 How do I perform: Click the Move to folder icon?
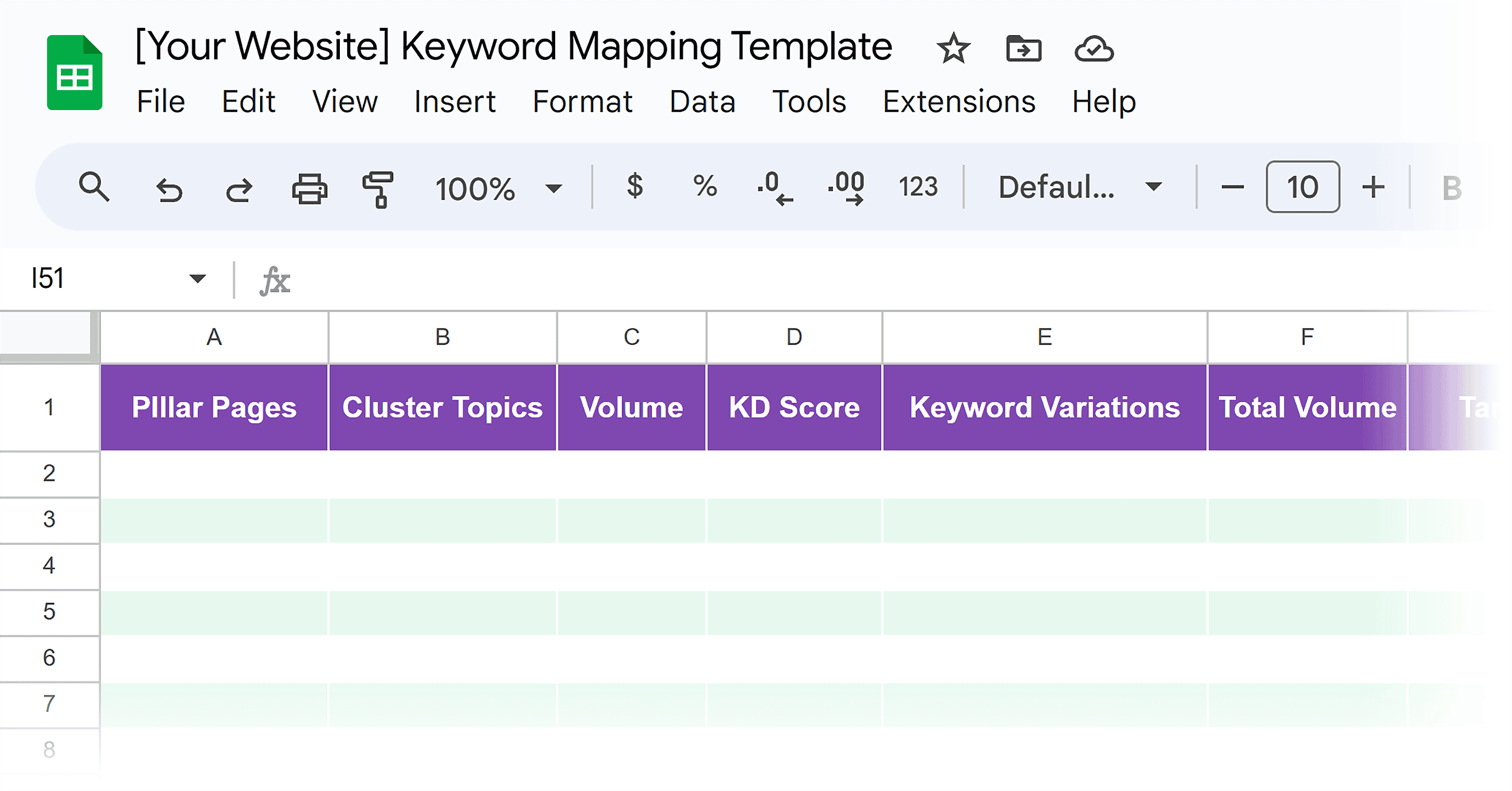point(1025,48)
